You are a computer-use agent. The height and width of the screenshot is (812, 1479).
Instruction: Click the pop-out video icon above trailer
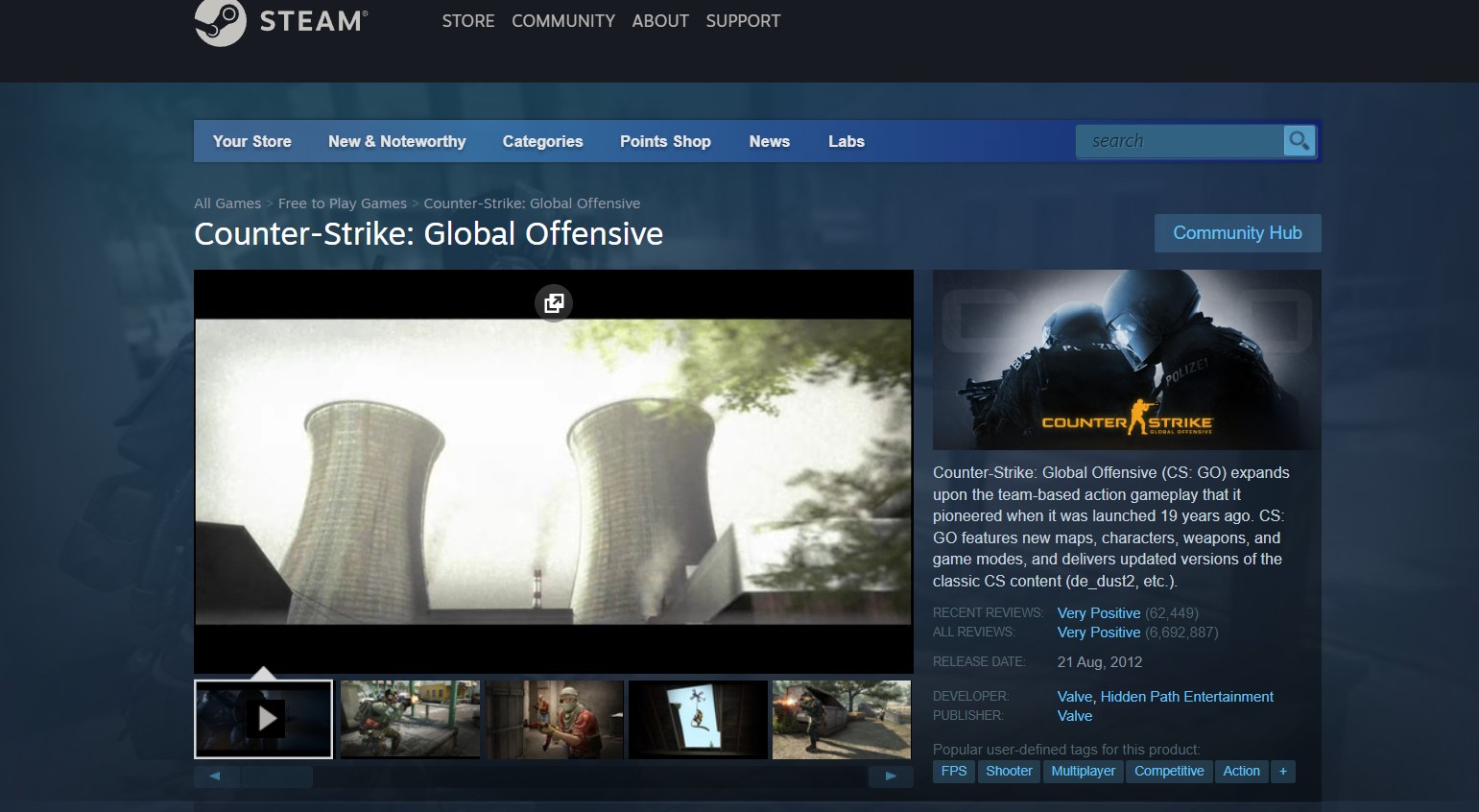click(x=554, y=303)
